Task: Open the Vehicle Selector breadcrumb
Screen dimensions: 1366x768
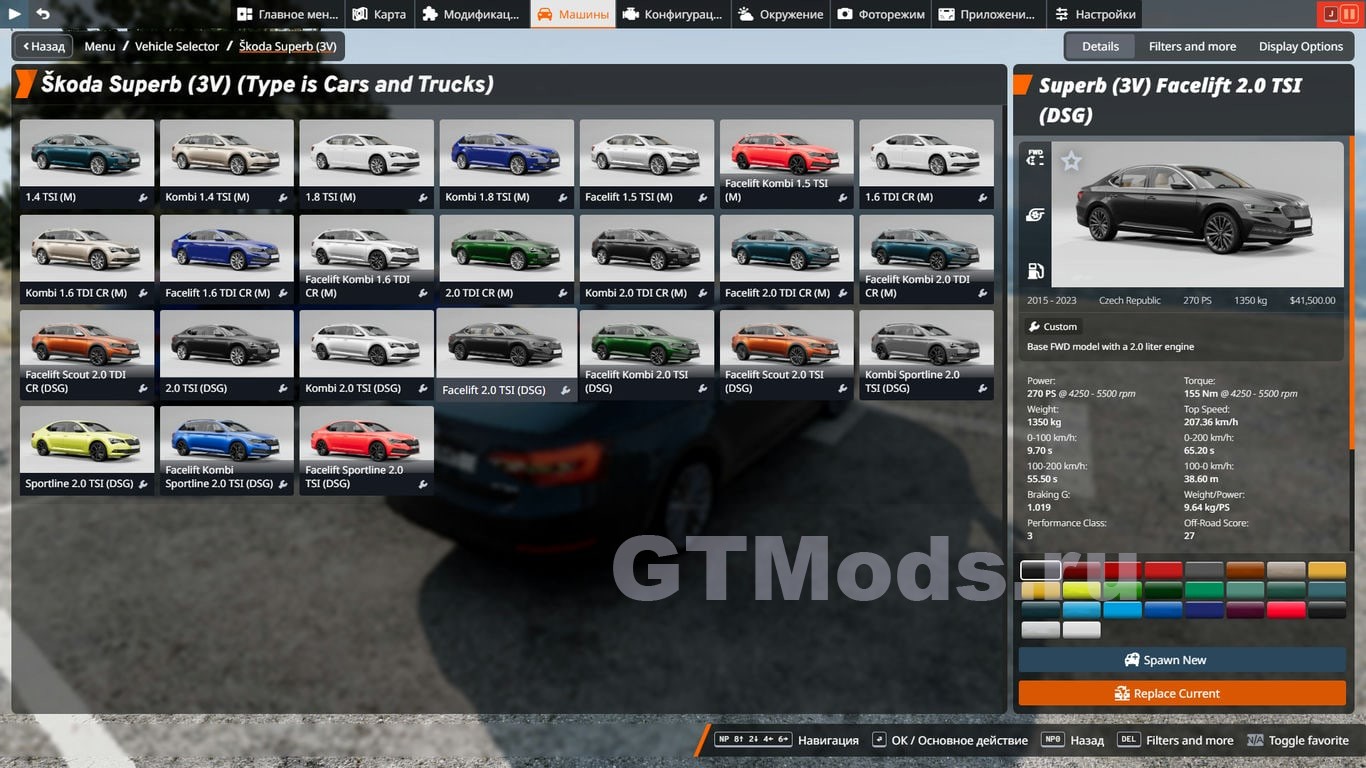Action: [177, 46]
